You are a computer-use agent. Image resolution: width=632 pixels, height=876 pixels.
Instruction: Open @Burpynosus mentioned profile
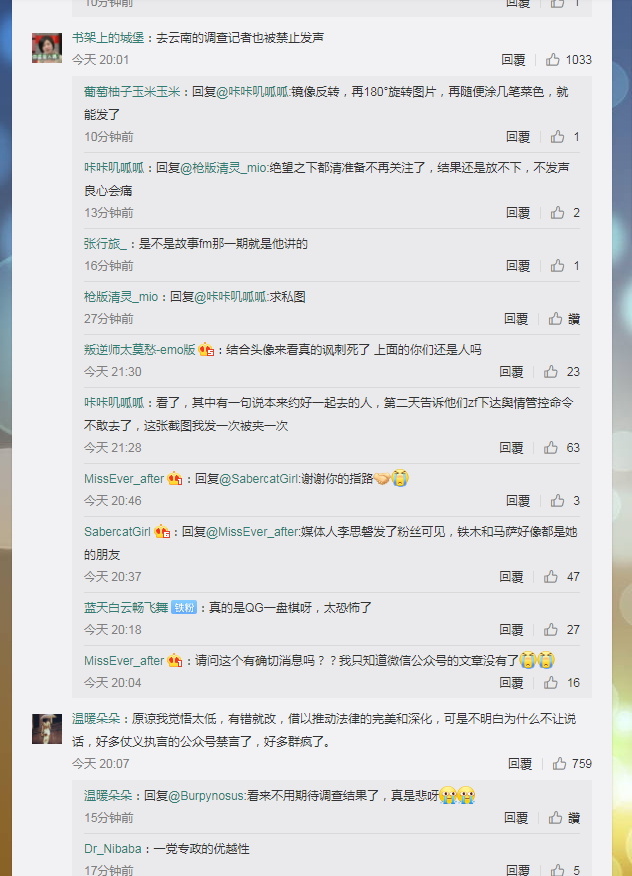point(206,796)
